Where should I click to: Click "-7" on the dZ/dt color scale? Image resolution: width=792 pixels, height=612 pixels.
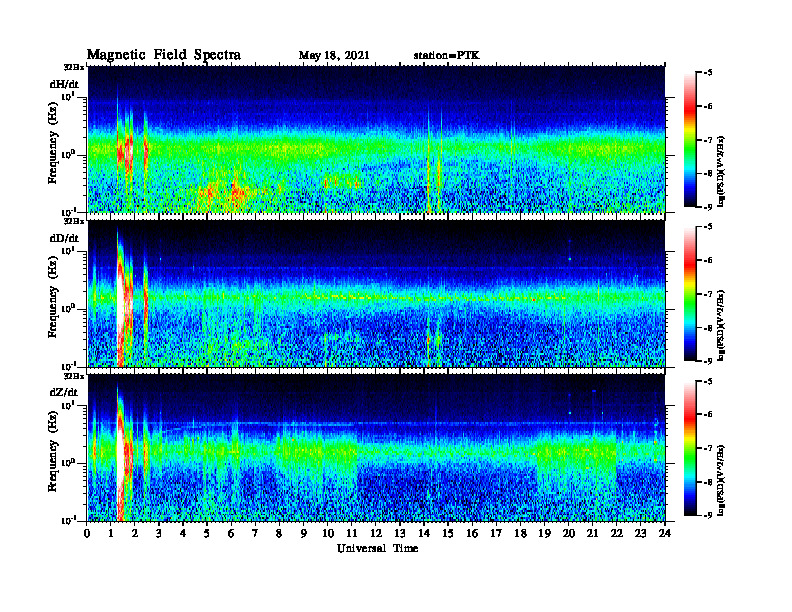tap(708, 448)
